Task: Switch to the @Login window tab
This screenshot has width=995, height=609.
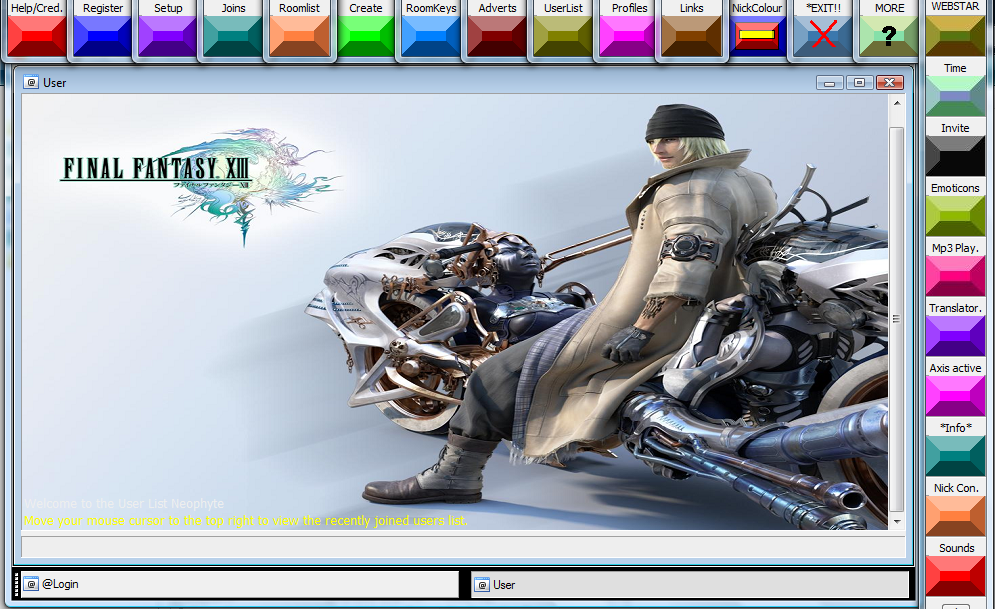Action: pyautogui.click(x=240, y=584)
